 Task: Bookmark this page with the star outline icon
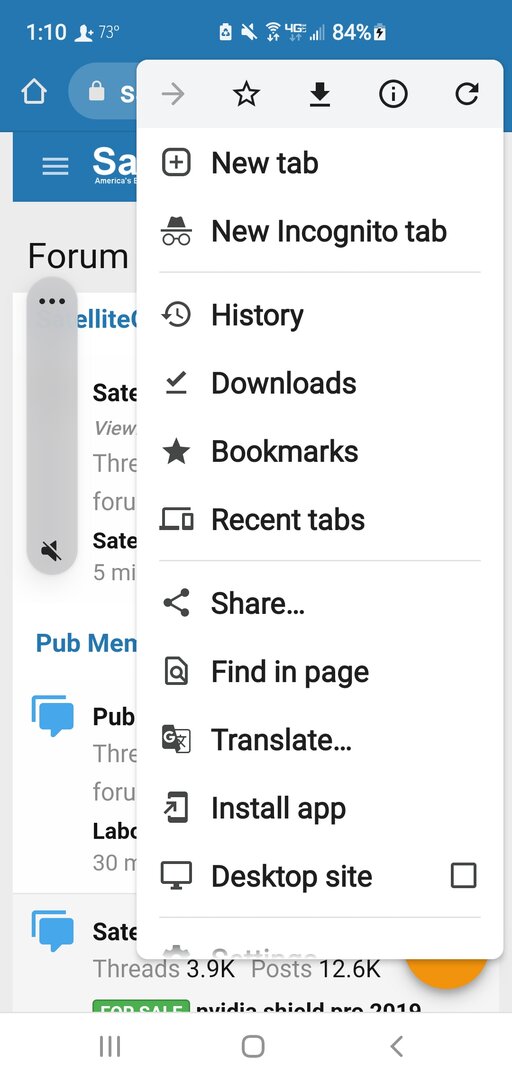pyautogui.click(x=246, y=94)
